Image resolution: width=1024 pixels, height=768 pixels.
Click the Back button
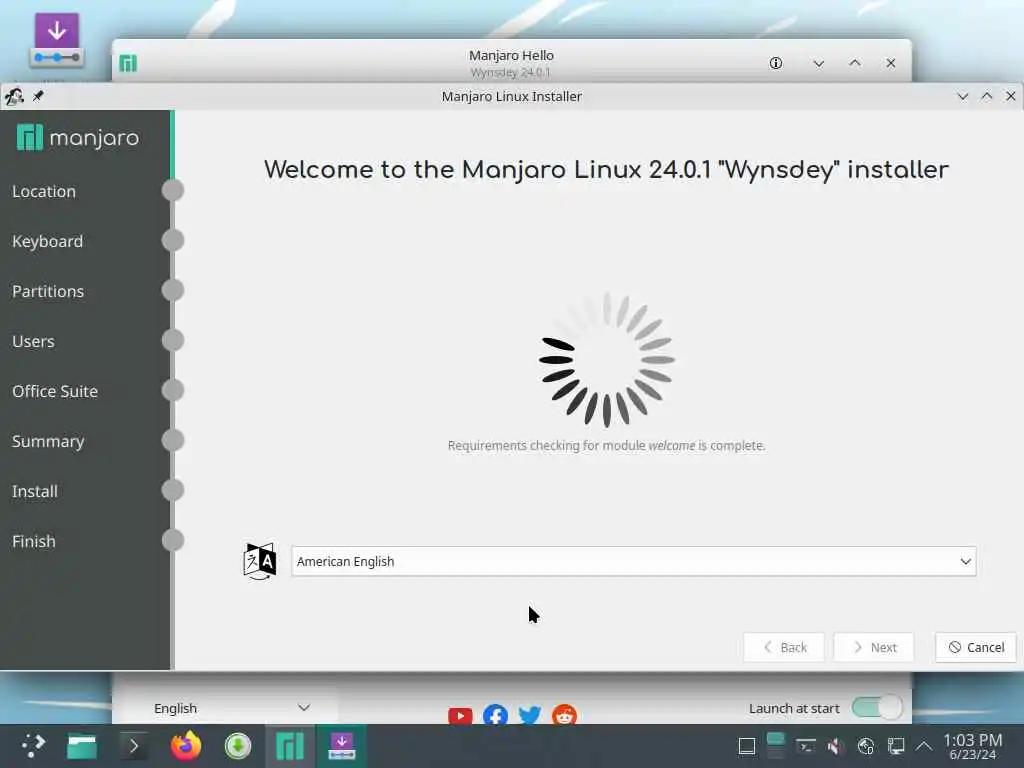784,647
